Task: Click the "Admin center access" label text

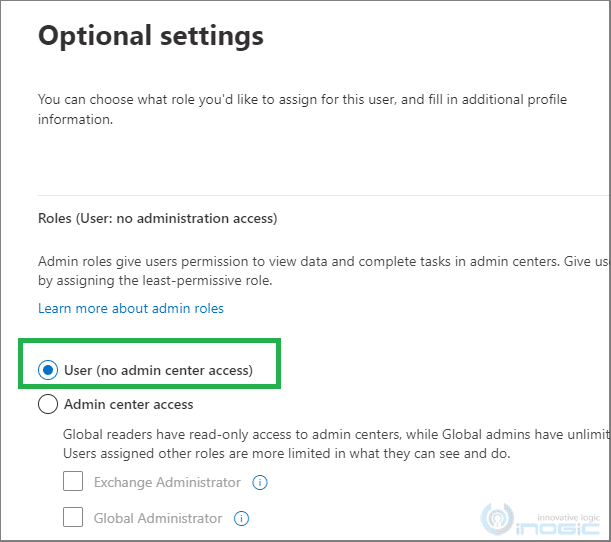Action: pos(129,404)
